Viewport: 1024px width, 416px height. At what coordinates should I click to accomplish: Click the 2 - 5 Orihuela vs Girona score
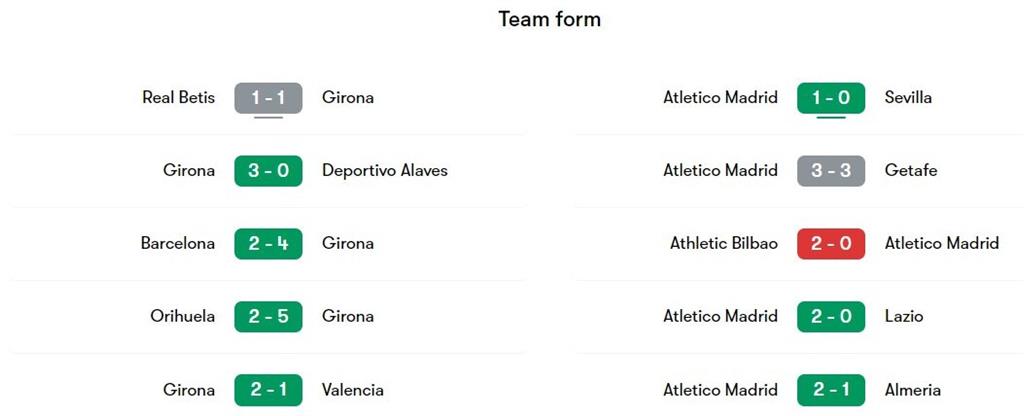pyautogui.click(x=268, y=317)
